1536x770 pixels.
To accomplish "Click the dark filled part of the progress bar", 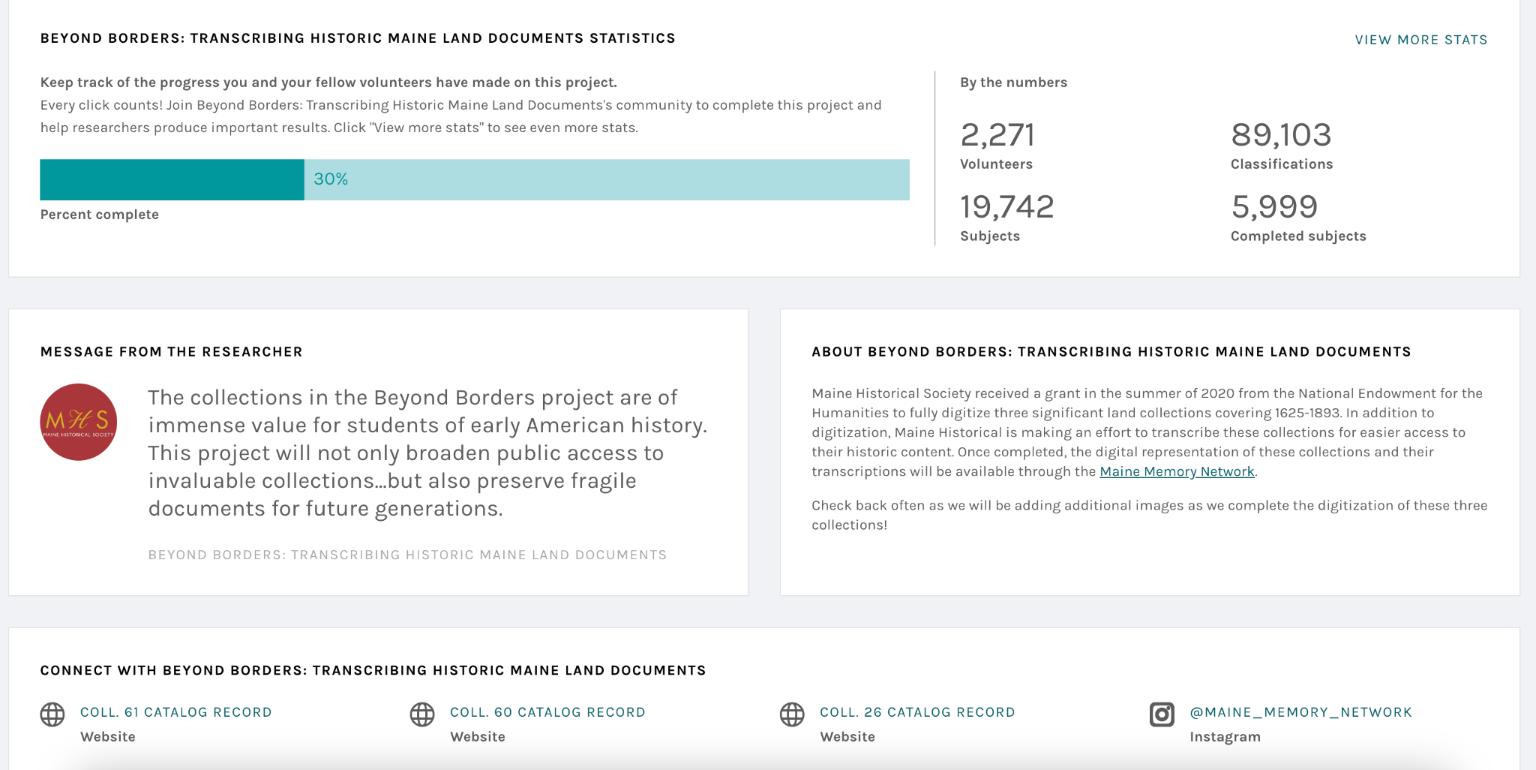I will click(172, 180).
